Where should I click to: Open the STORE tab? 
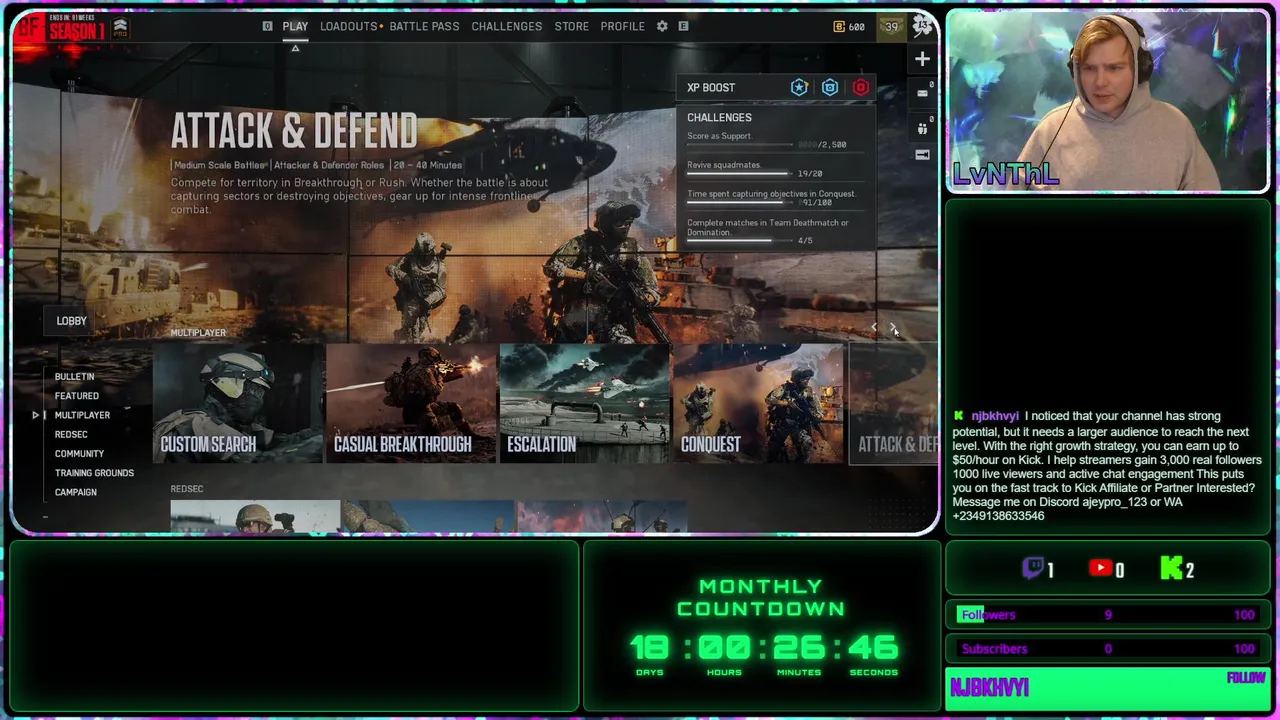[572, 26]
